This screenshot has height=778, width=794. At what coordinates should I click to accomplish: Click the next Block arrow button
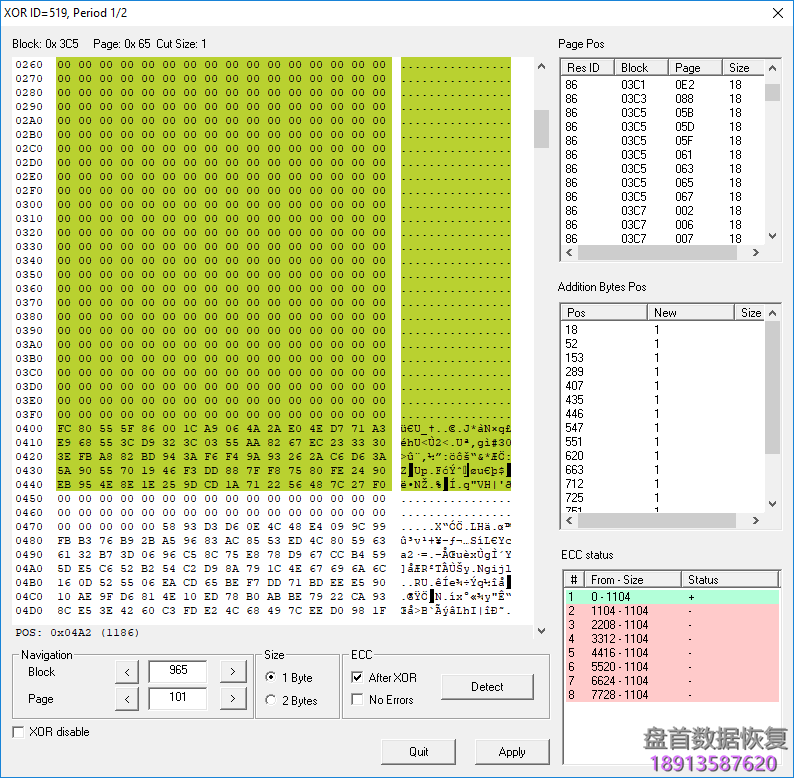point(231,671)
